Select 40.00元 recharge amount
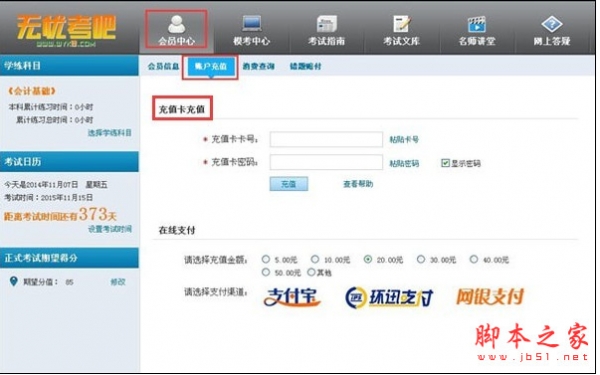 [474, 259]
